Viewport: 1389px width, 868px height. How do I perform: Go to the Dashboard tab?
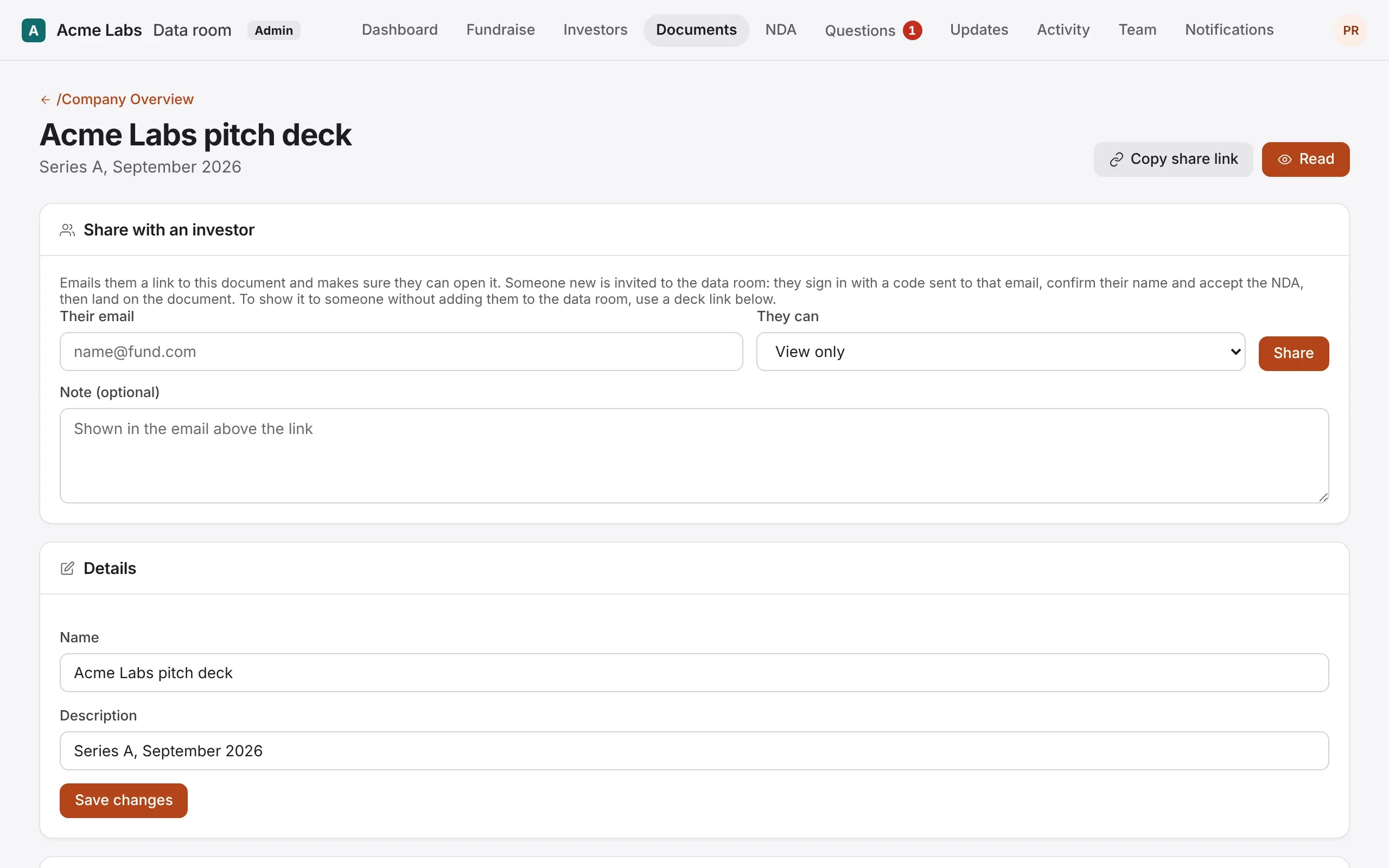coord(399,30)
